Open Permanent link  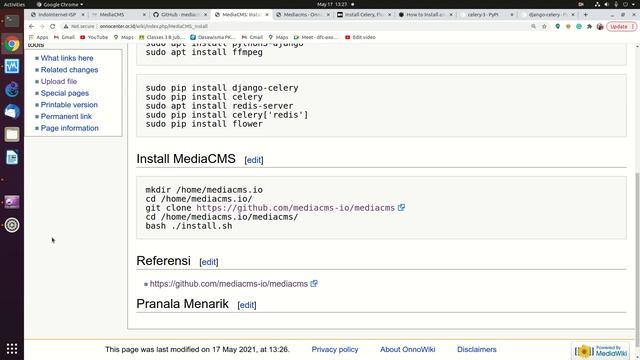pos(66,116)
